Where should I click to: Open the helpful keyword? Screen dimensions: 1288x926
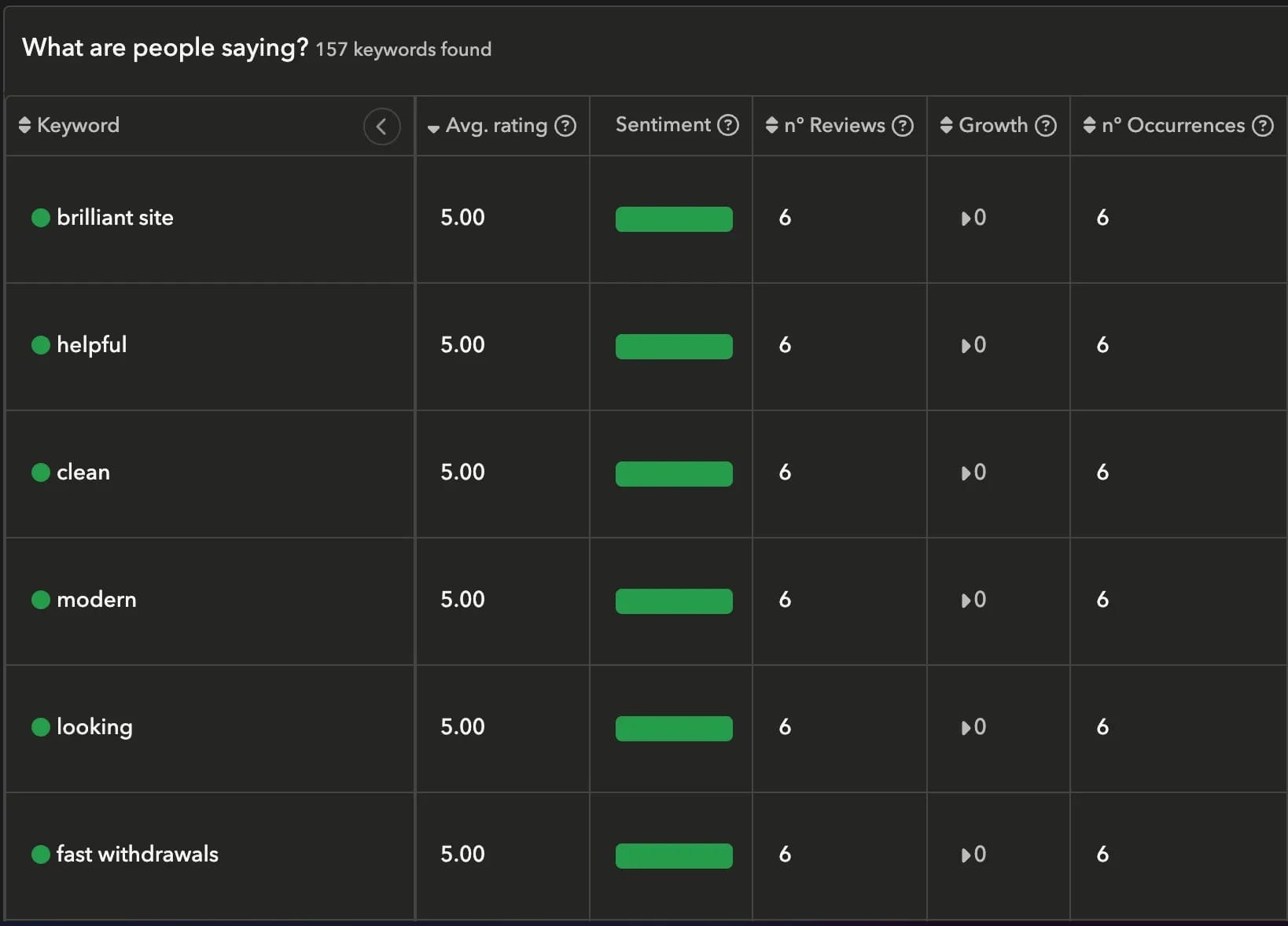pyautogui.click(x=91, y=345)
